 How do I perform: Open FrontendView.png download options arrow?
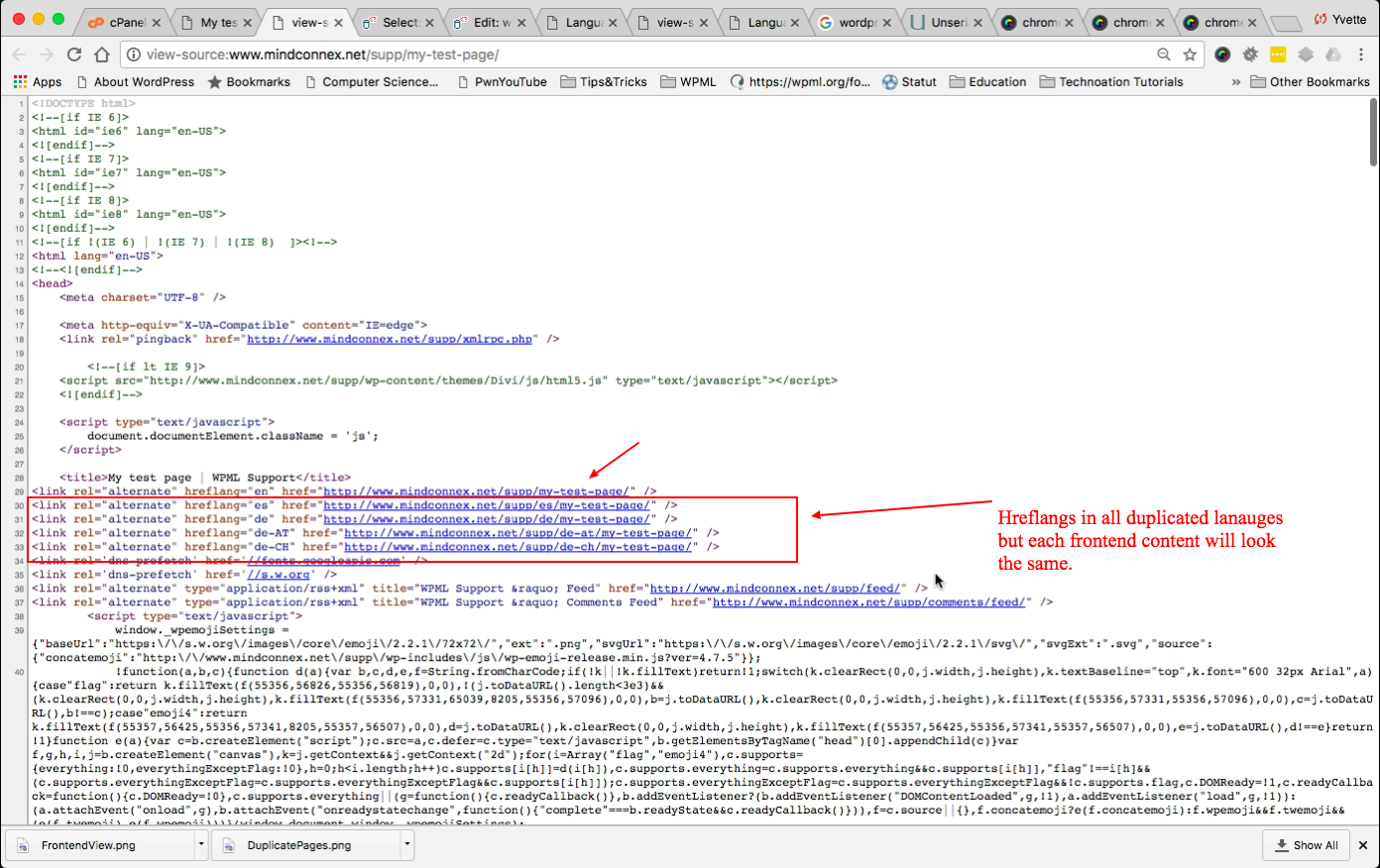201,844
